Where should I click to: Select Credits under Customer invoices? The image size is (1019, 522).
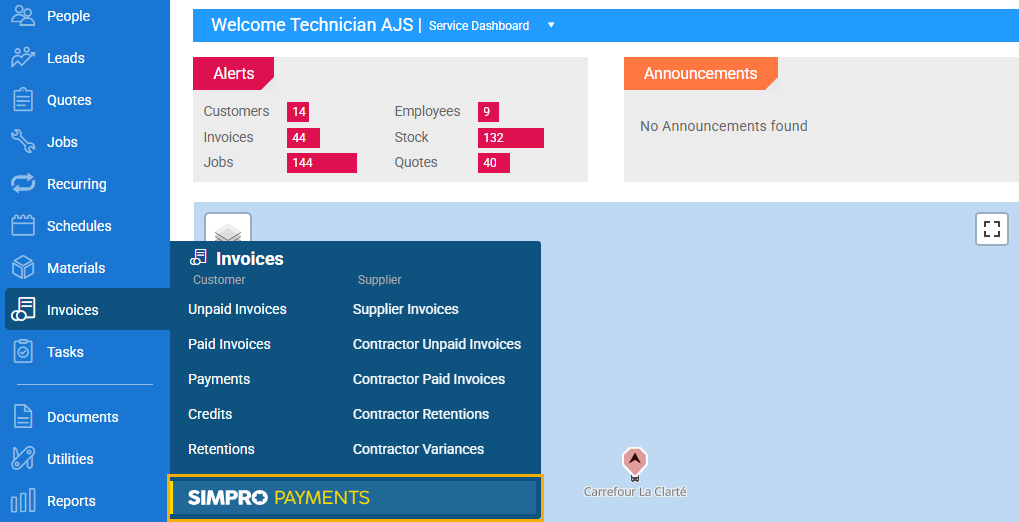210,414
